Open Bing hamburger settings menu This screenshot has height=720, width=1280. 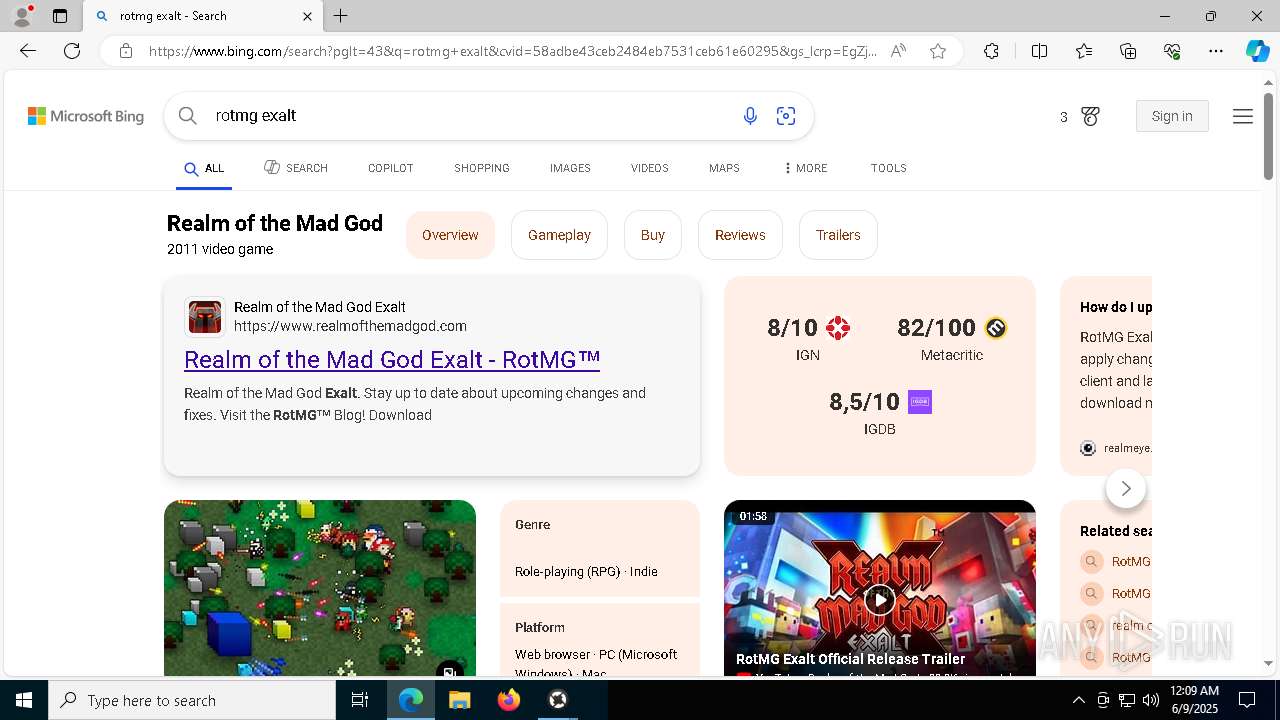click(1243, 116)
